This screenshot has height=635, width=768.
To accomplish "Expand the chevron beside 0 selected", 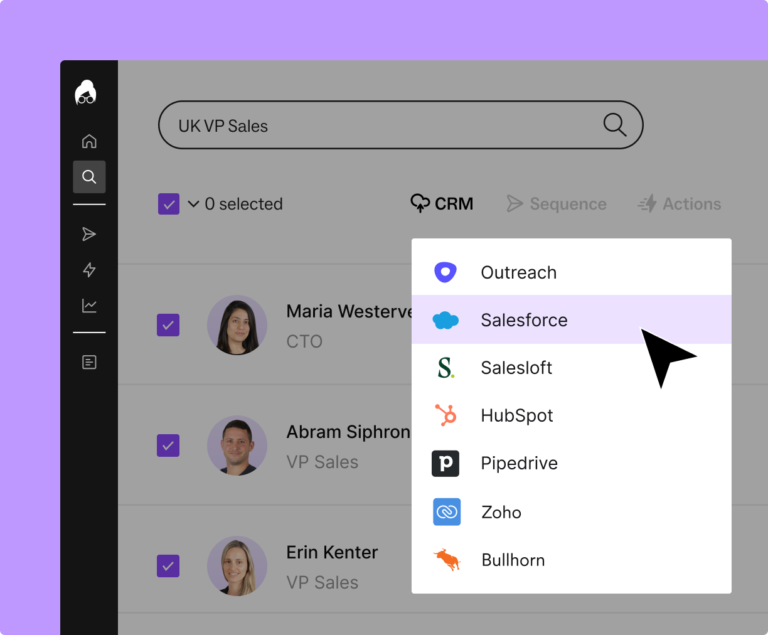I will pos(193,204).
